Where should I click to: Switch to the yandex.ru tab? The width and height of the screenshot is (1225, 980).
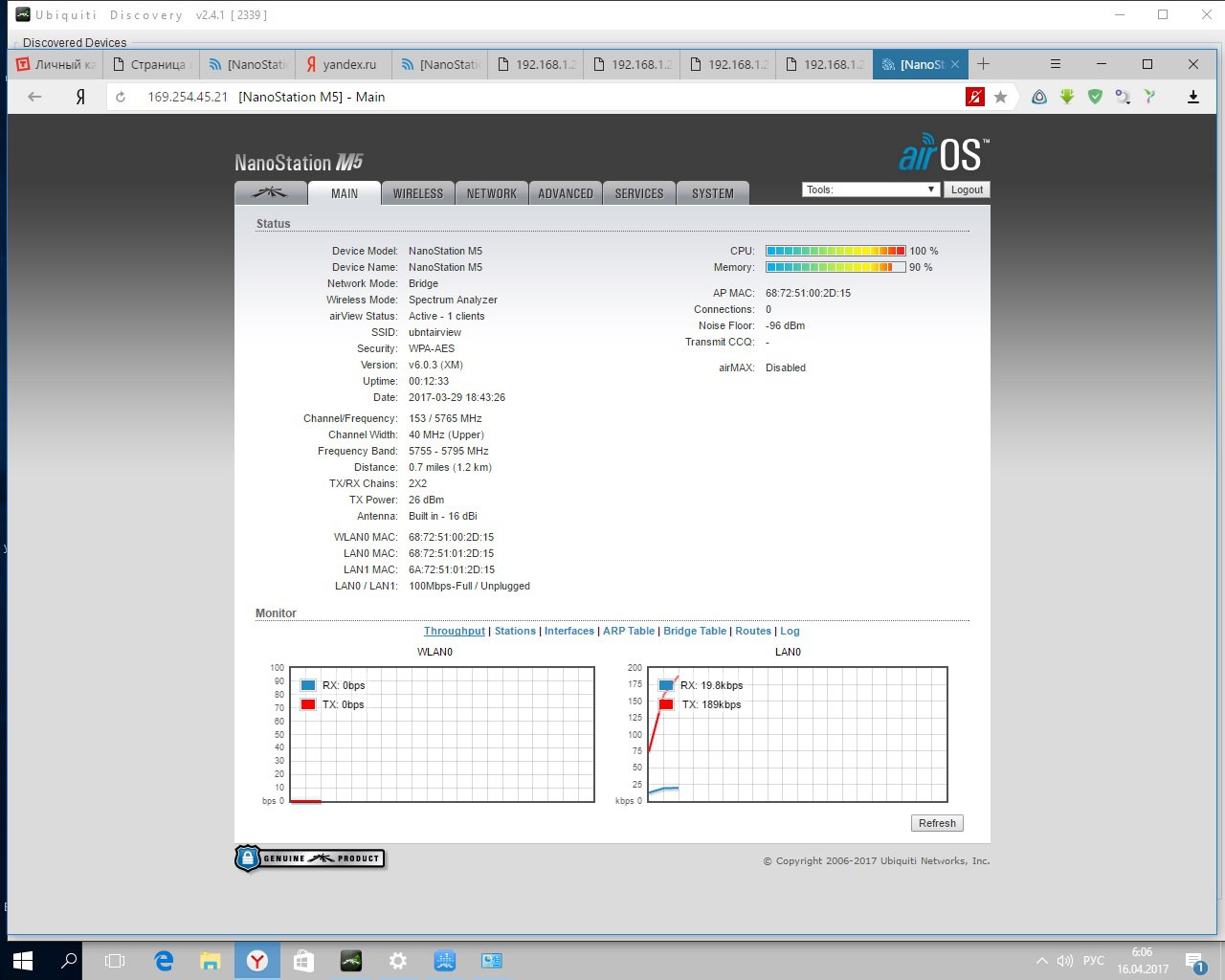click(343, 64)
